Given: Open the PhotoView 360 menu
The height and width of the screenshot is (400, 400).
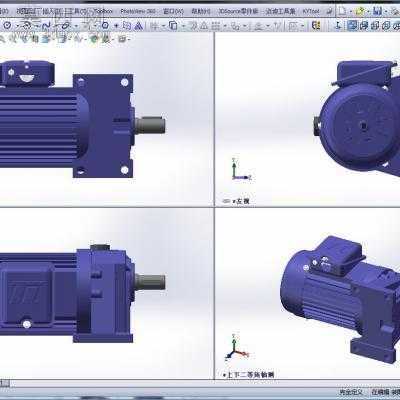Looking at the screenshot, I should [x=138, y=11].
